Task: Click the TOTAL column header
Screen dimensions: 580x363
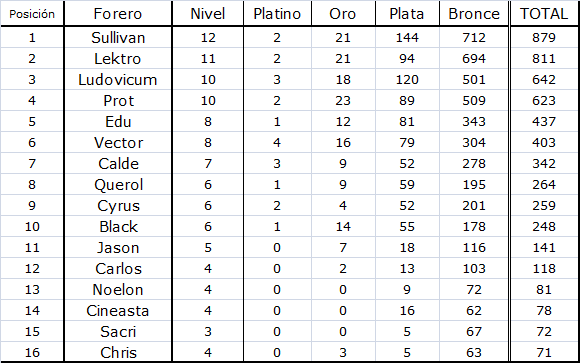Action: point(544,14)
